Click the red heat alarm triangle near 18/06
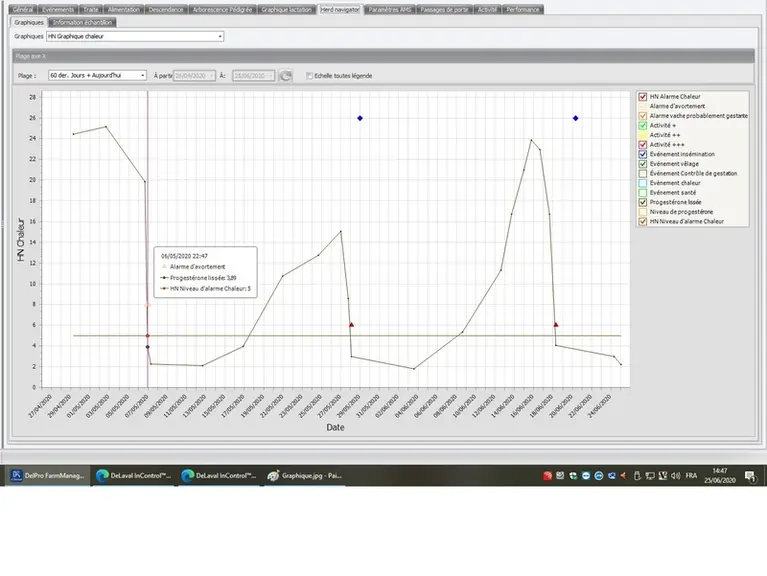Screen dimensions: 767x576 point(556,325)
